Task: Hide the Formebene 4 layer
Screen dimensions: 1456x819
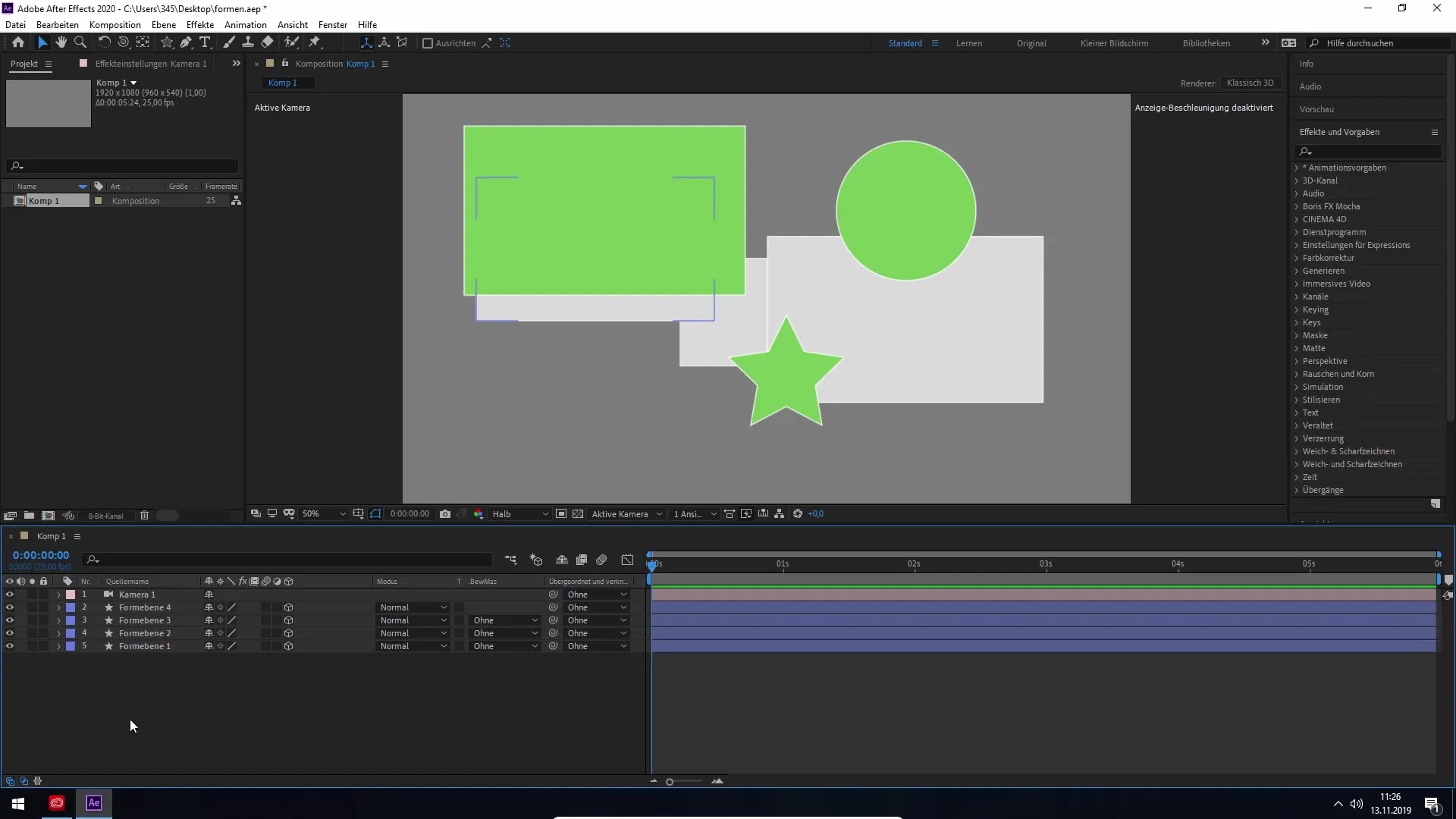Action: pyautogui.click(x=10, y=608)
